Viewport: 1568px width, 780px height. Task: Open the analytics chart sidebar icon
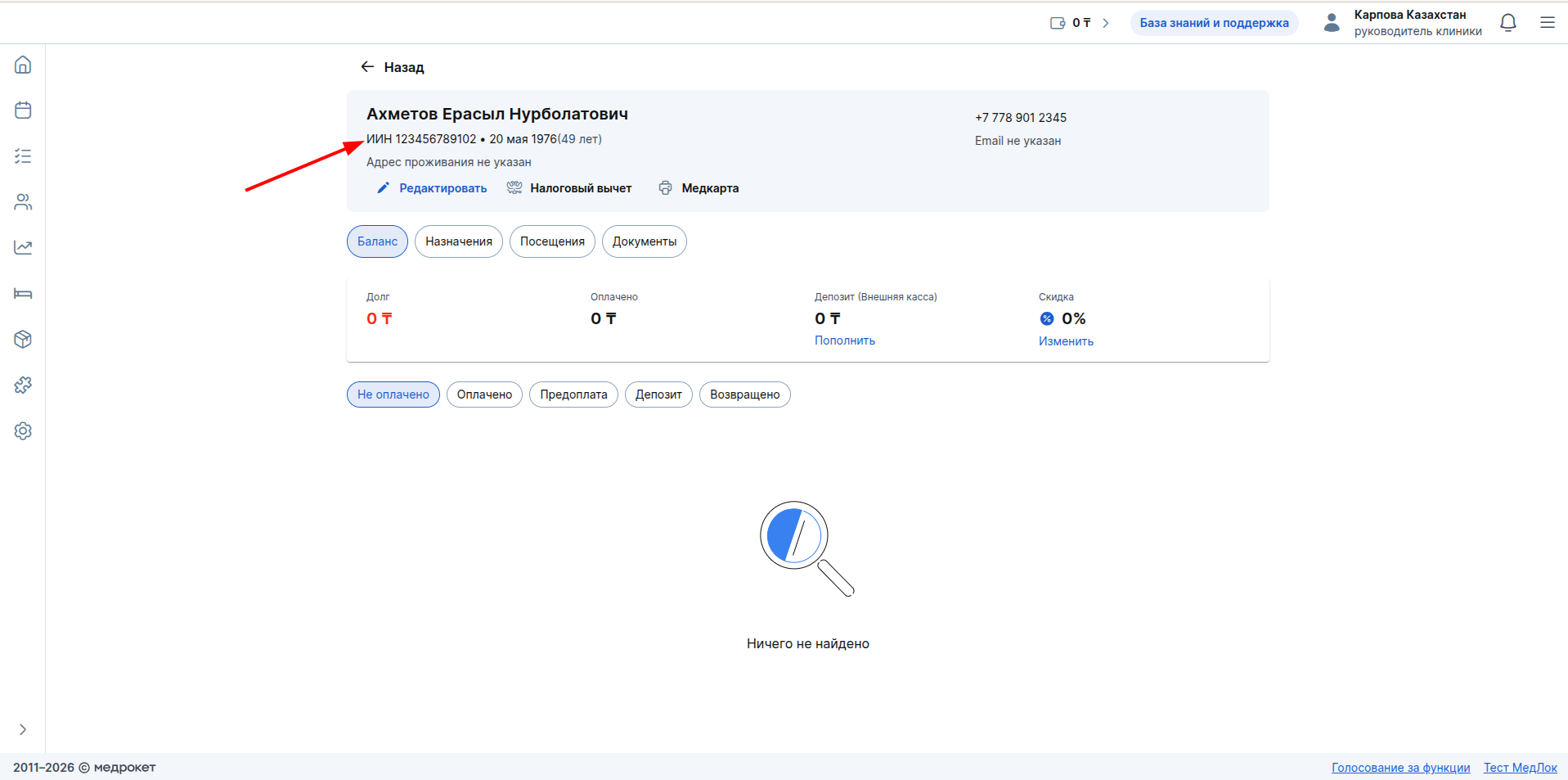pos(23,247)
